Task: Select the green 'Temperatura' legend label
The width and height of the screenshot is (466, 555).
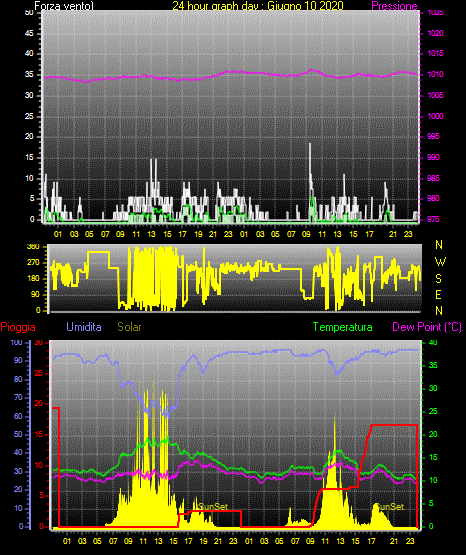Action: point(342,327)
